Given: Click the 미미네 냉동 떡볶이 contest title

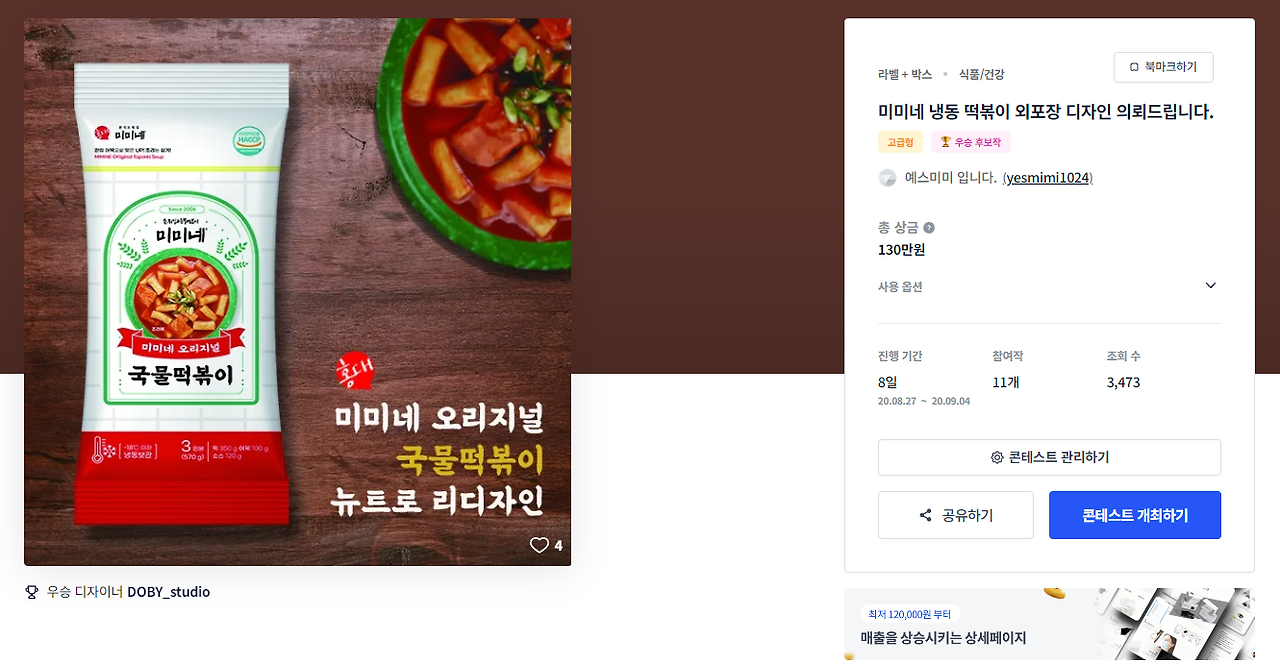Looking at the screenshot, I should click(1045, 112).
